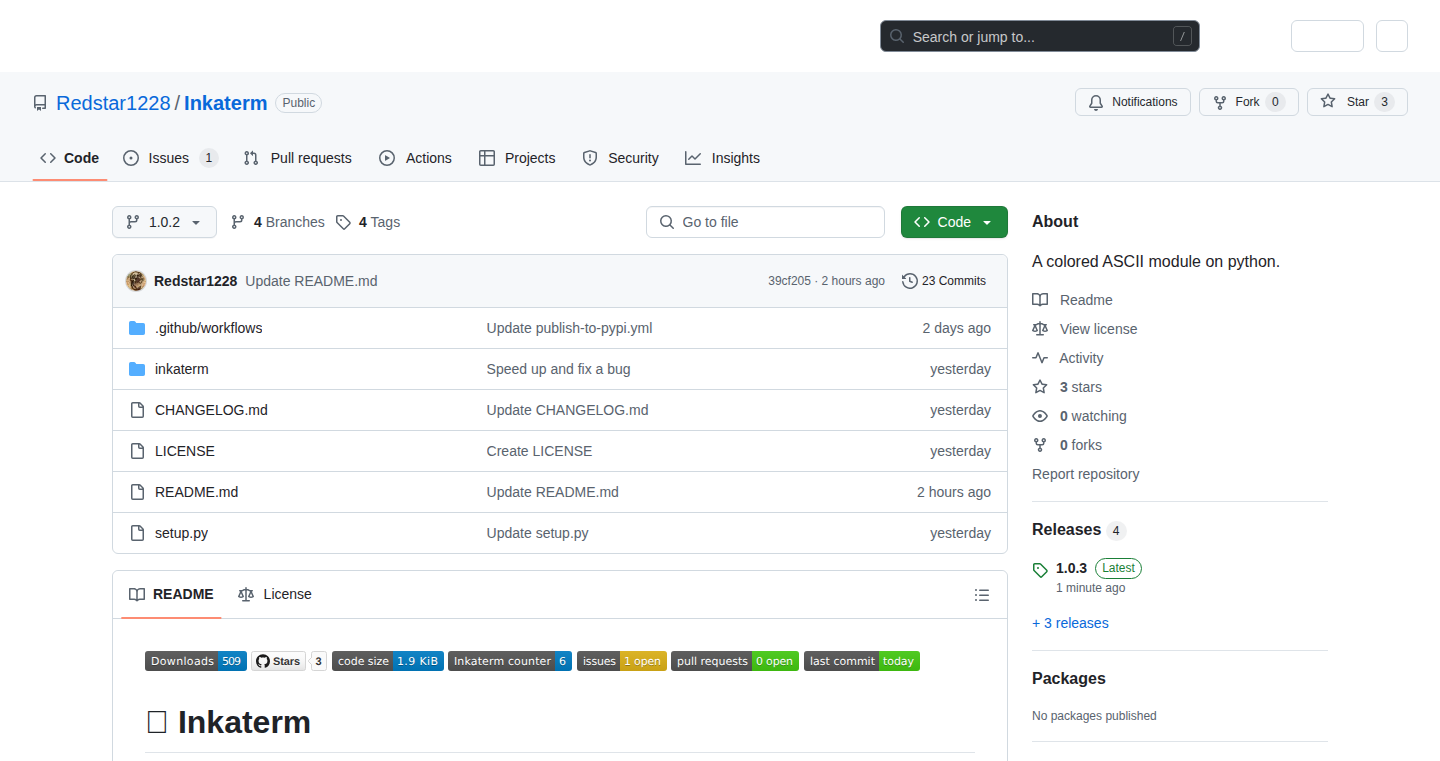Screen dimensions: 1440x761
Task: Open the README outline list icon
Action: click(x=982, y=595)
